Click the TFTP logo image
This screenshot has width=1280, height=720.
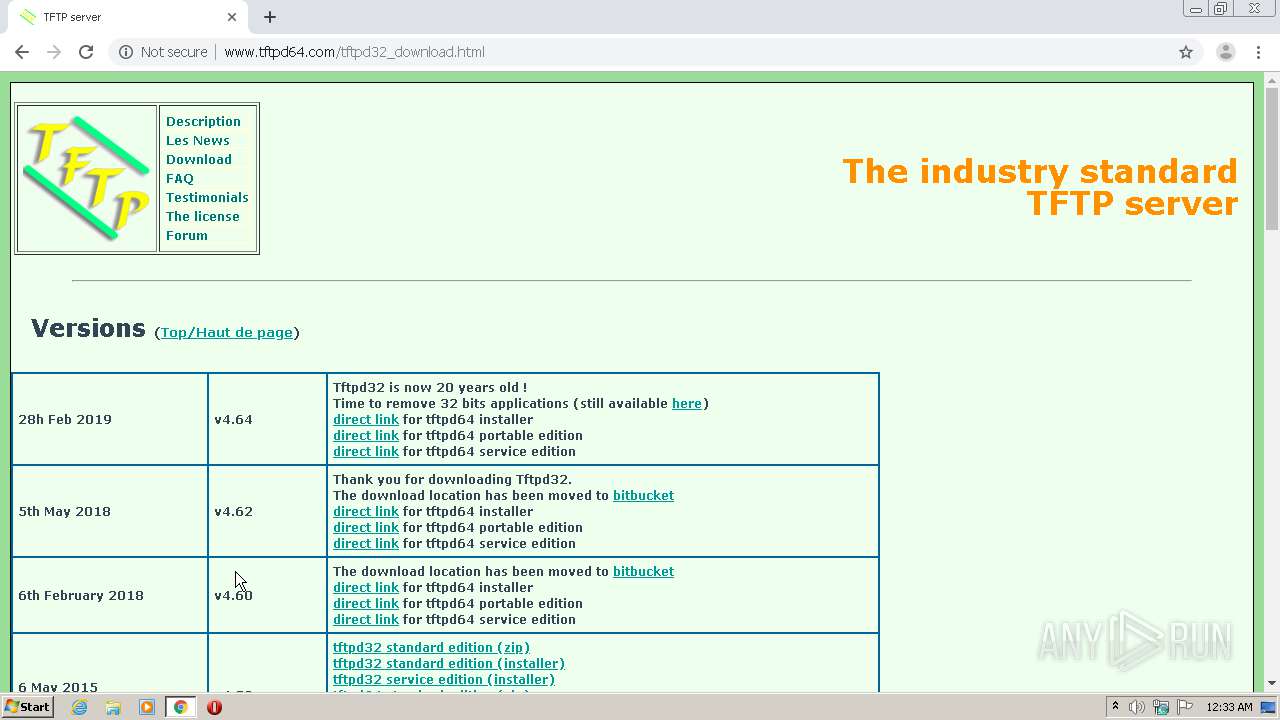coord(87,178)
